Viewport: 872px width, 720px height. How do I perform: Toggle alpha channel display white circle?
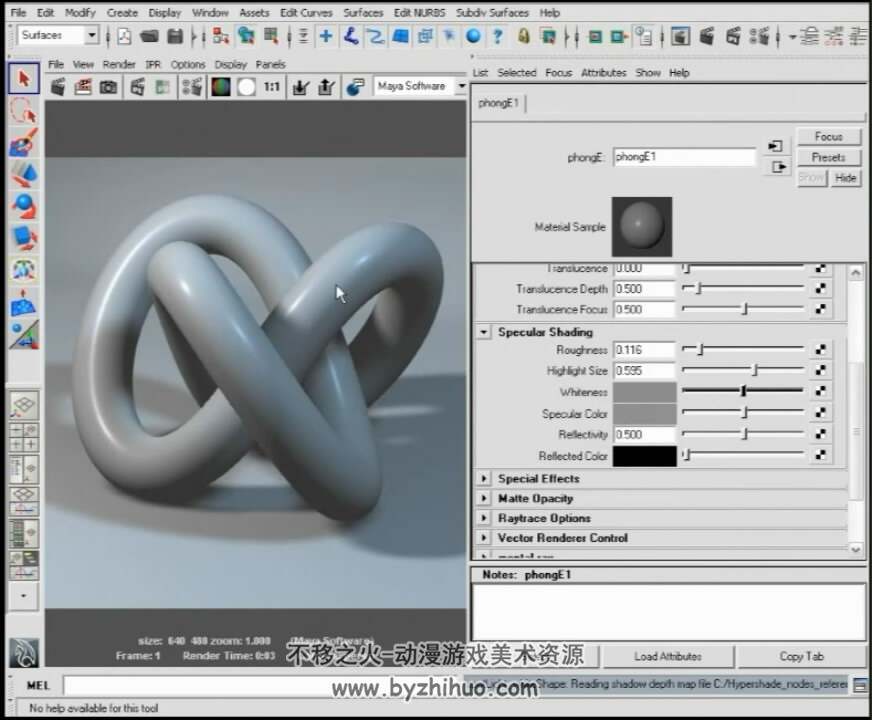[x=246, y=87]
